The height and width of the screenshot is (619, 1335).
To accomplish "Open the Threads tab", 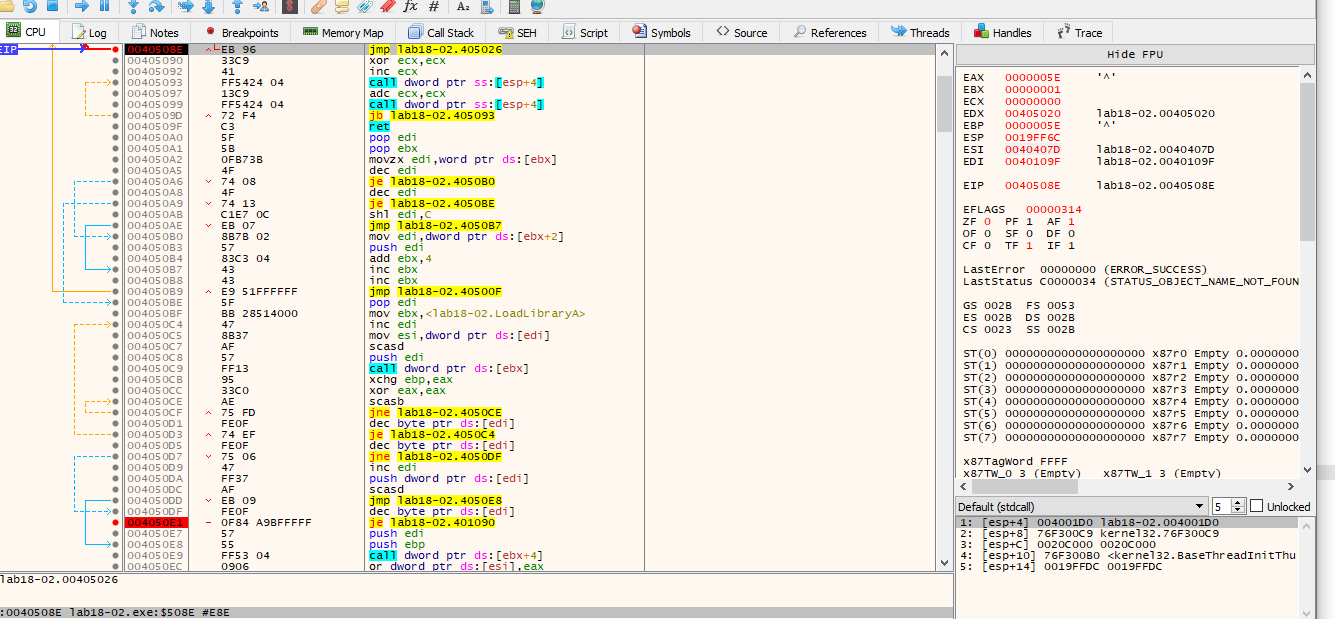I will (x=920, y=32).
